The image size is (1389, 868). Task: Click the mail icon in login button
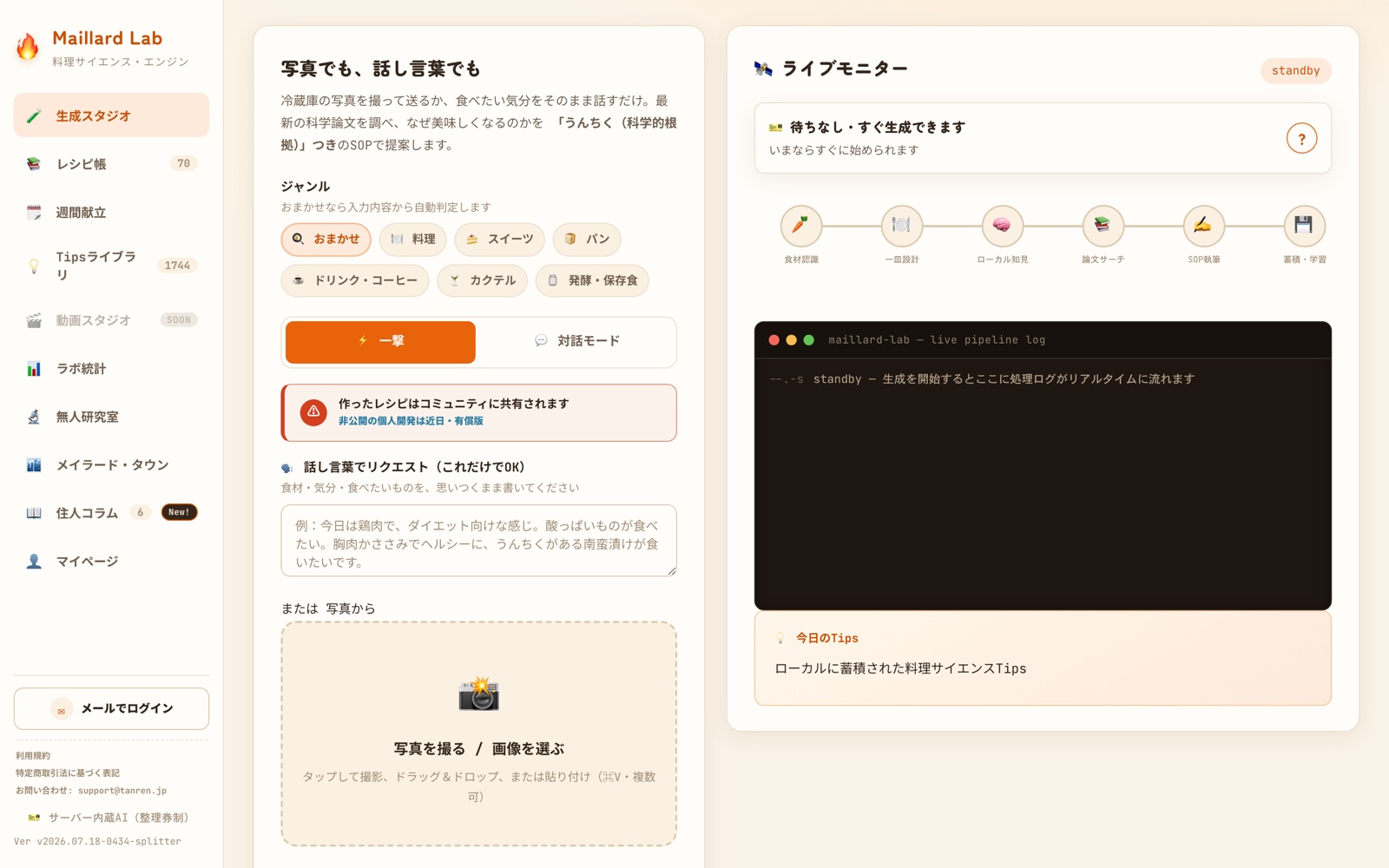point(61,709)
